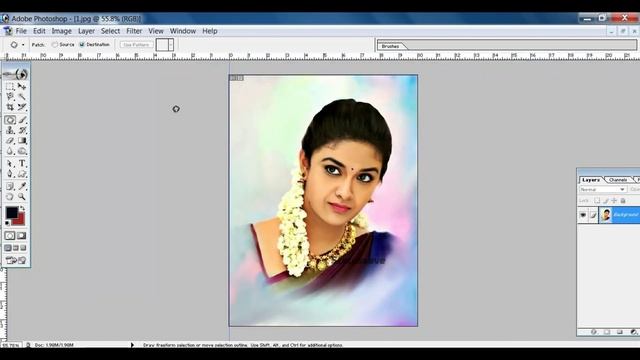Switch to the Layers tab

coord(591,180)
